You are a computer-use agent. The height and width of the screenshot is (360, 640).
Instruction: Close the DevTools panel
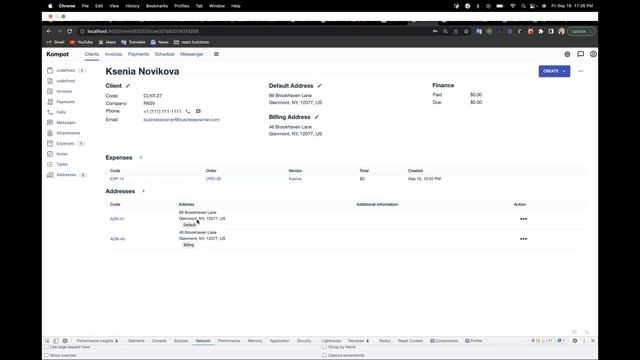tap(593, 340)
